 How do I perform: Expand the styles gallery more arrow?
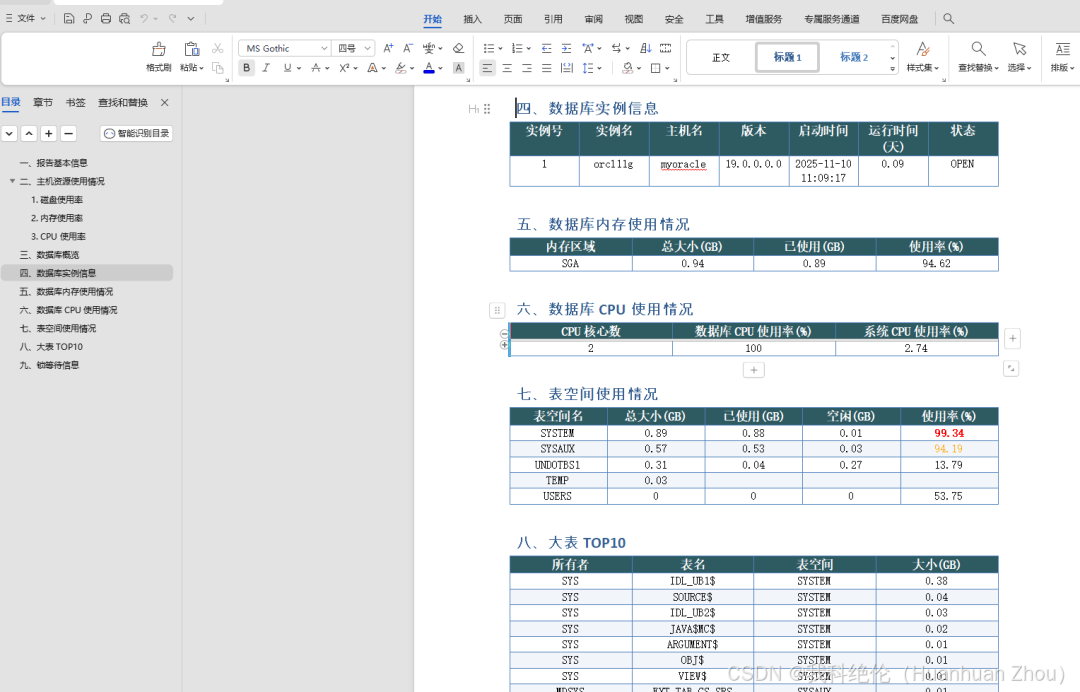pyautogui.click(x=892, y=69)
